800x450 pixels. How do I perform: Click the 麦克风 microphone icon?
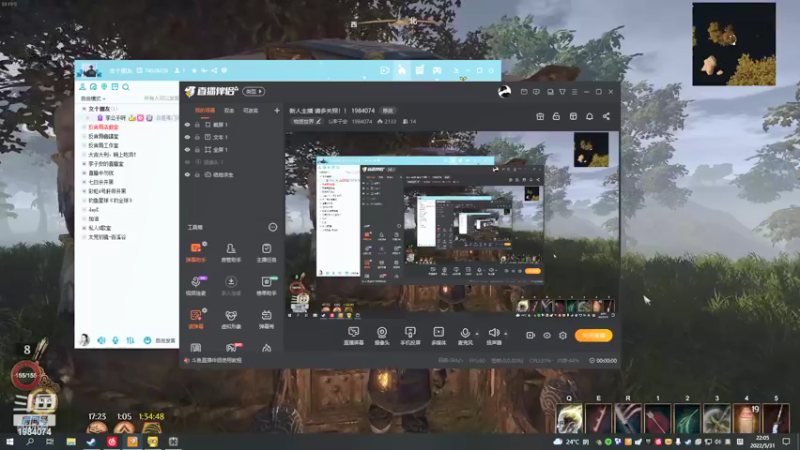tap(465, 333)
